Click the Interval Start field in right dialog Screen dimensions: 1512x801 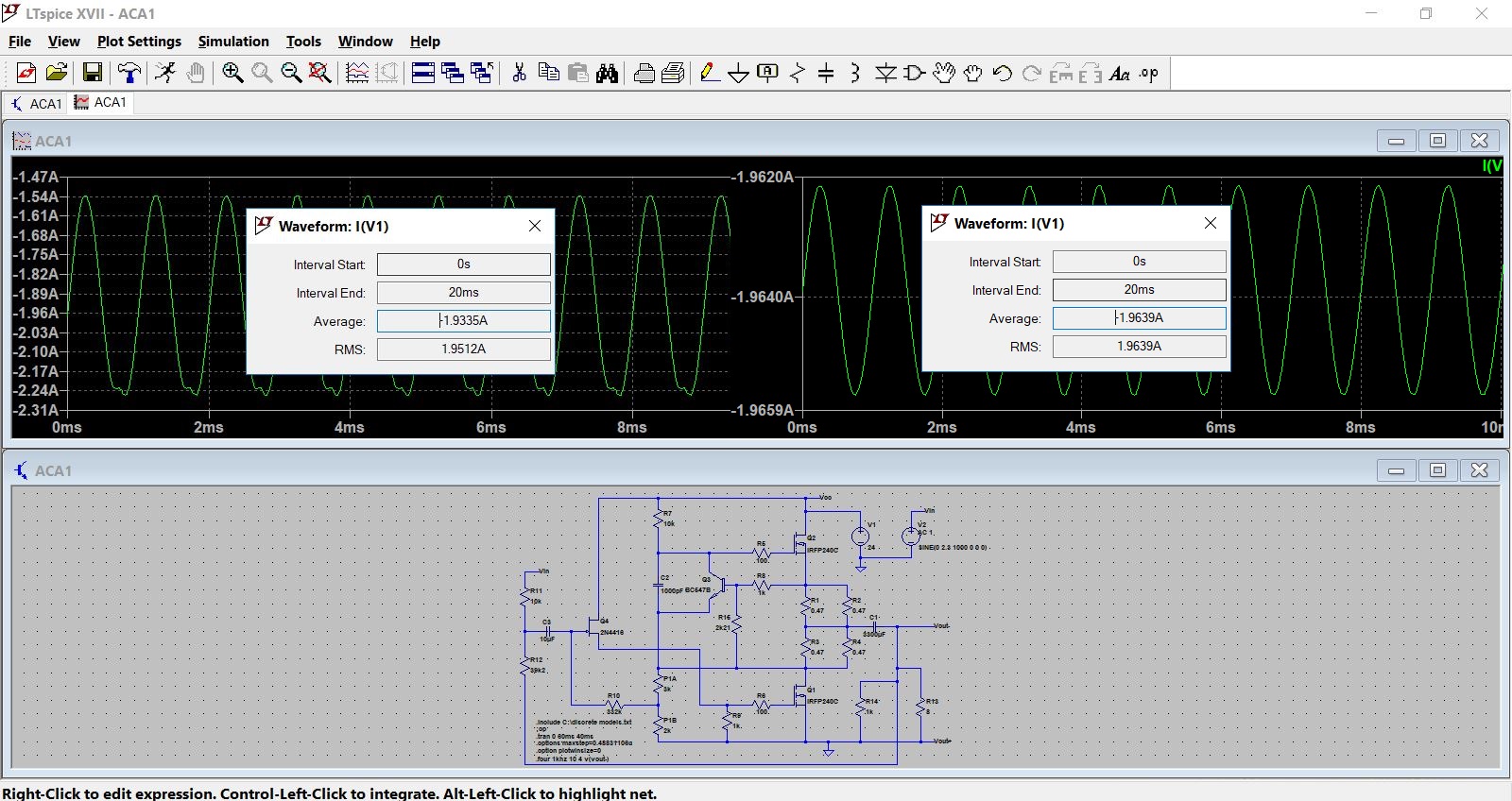(x=1140, y=262)
